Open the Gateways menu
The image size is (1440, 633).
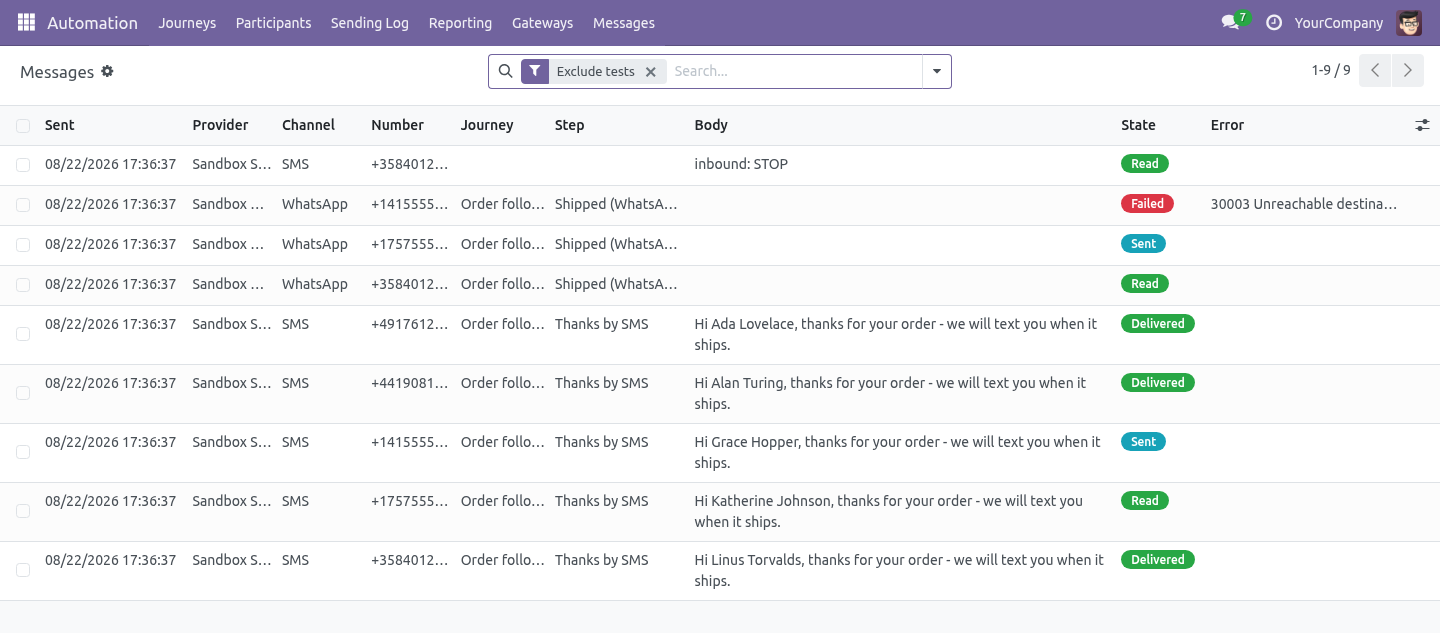[542, 22]
